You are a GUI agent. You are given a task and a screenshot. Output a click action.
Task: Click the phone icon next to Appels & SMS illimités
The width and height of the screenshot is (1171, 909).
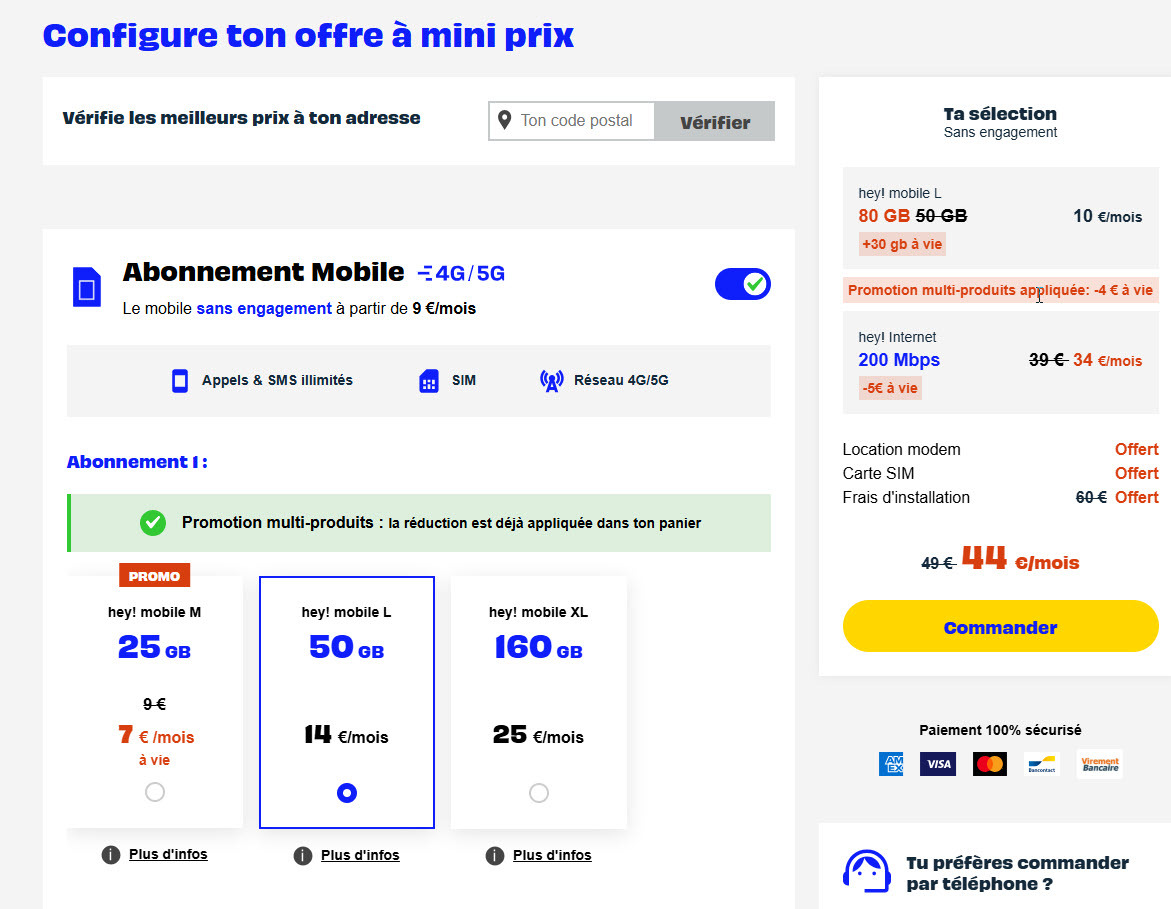(x=180, y=381)
